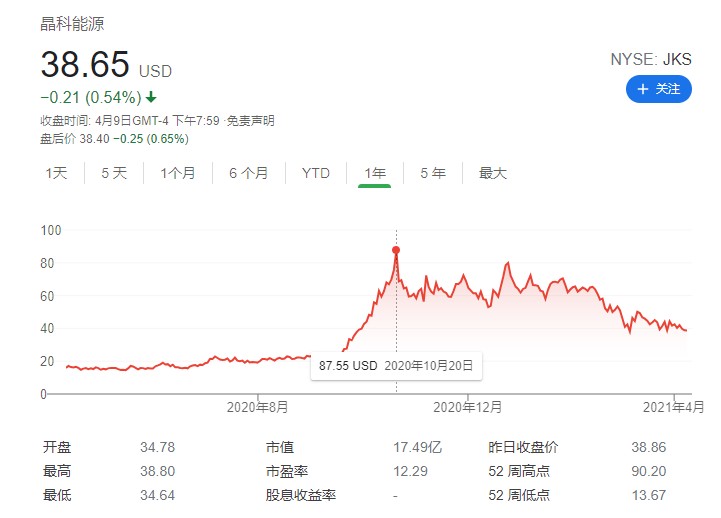The height and width of the screenshot is (518, 721).
Task: Click the 100 y-axis label
Action: tap(51, 230)
